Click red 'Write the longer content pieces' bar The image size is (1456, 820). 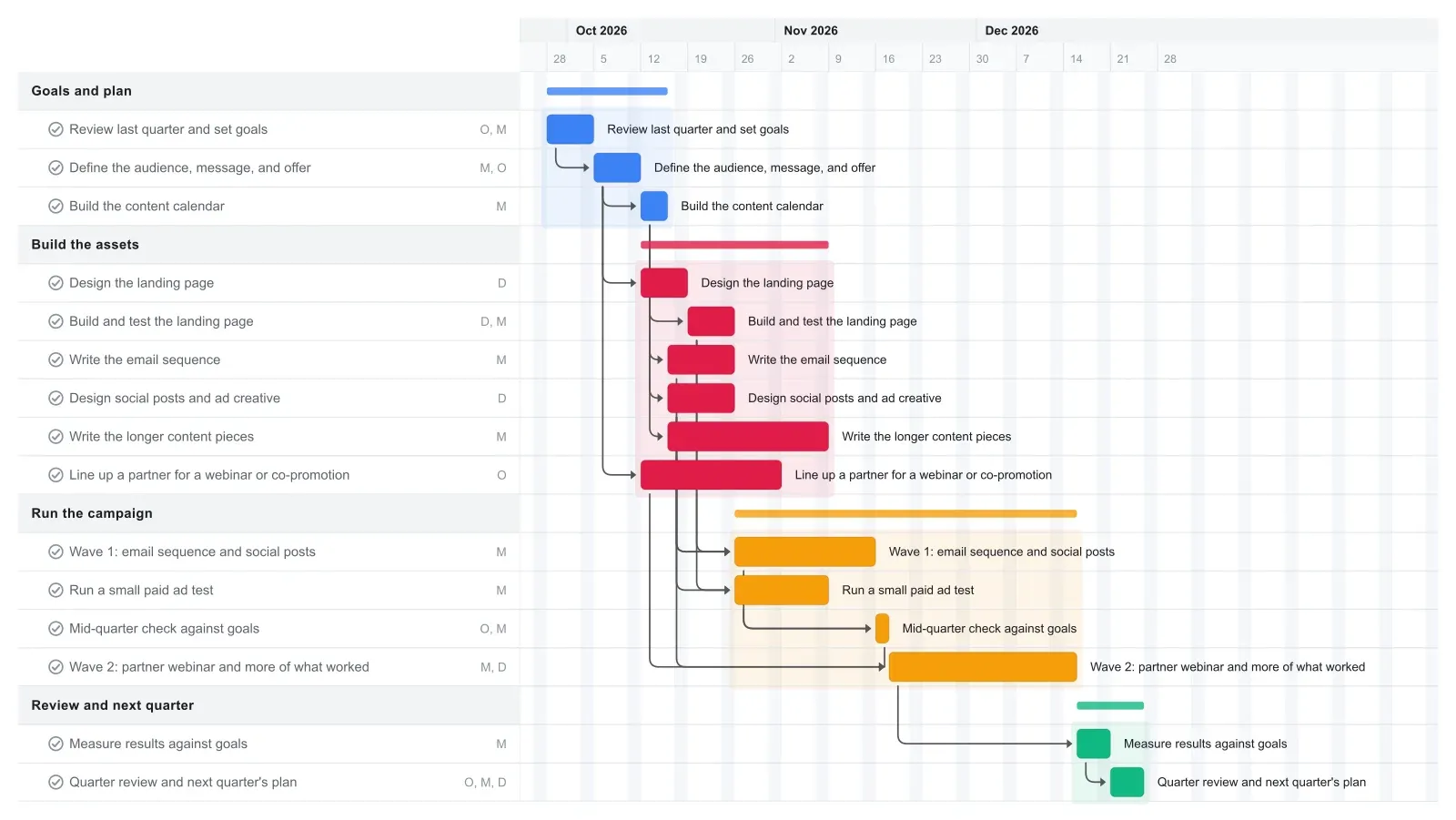(x=748, y=437)
